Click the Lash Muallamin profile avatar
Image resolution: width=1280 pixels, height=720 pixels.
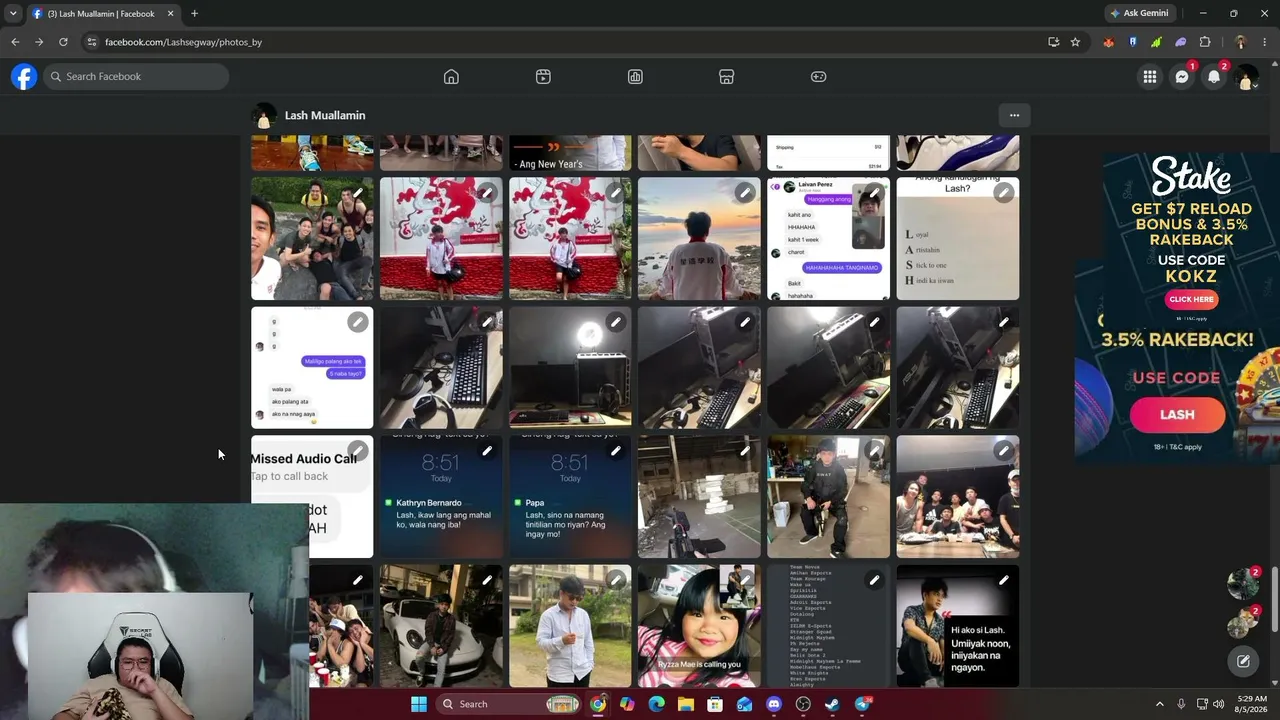264,116
